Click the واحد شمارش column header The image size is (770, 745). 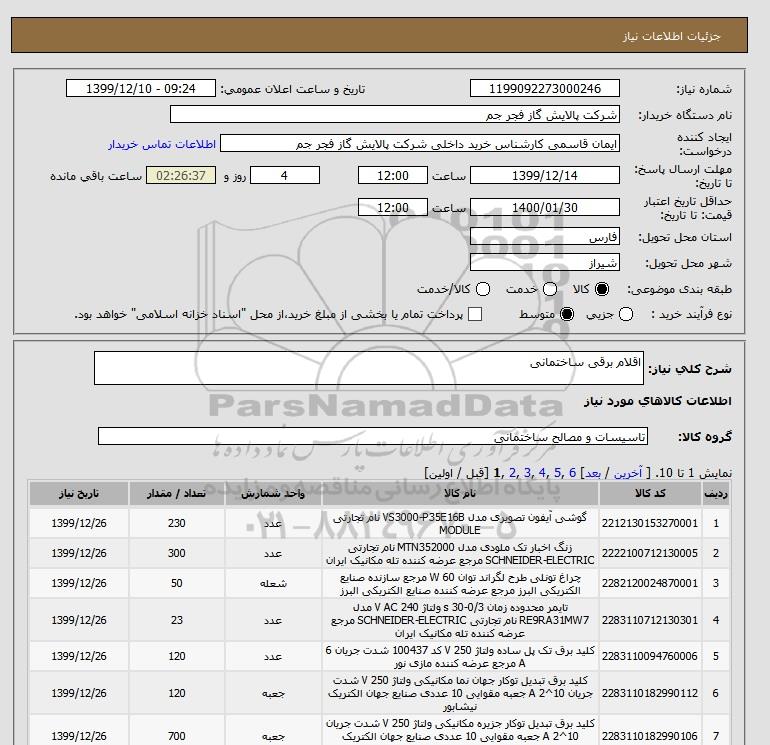pyautogui.click(x=273, y=494)
